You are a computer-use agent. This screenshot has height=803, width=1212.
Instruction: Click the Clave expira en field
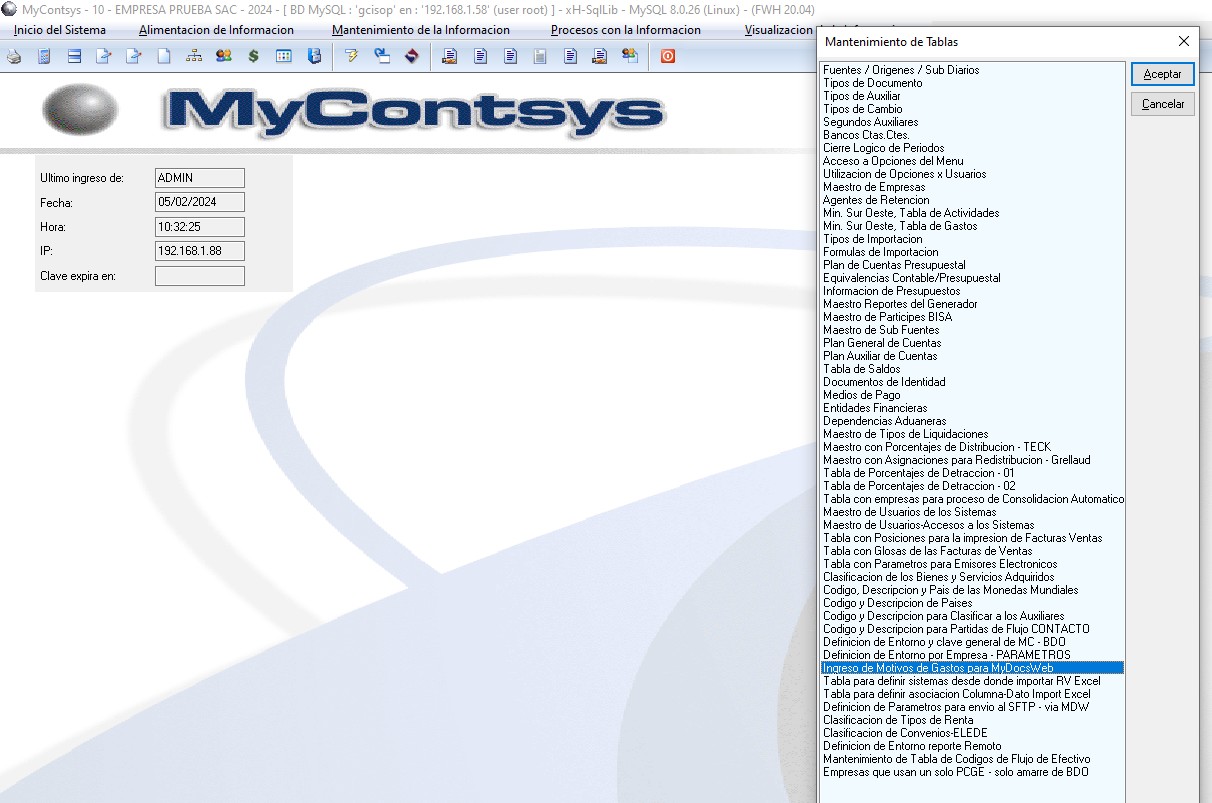(199, 276)
